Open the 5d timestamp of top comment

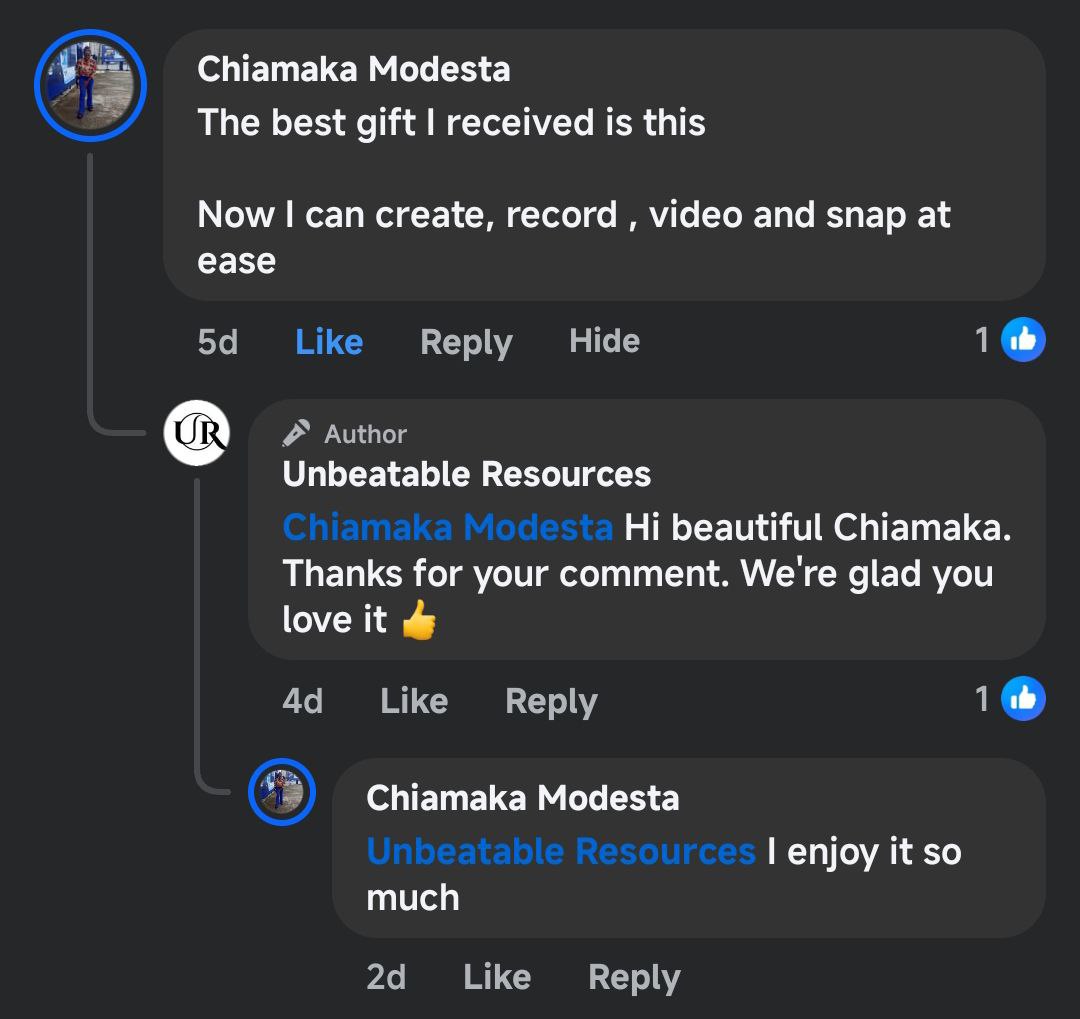pos(218,342)
